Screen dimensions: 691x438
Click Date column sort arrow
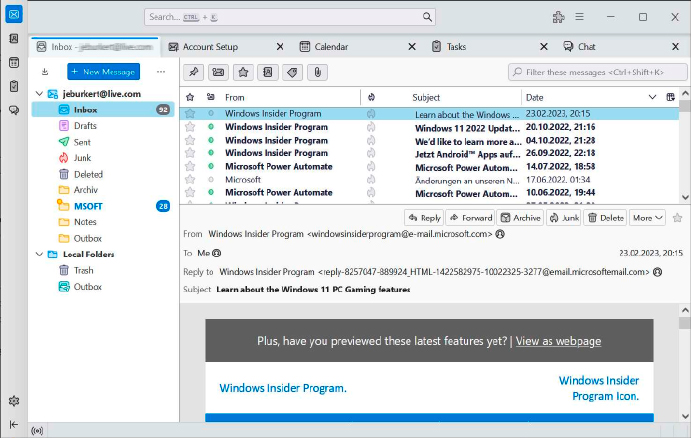[653, 97]
